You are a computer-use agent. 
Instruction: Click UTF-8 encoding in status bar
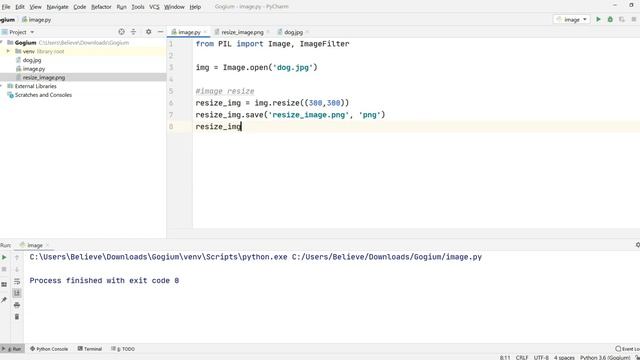541,358
